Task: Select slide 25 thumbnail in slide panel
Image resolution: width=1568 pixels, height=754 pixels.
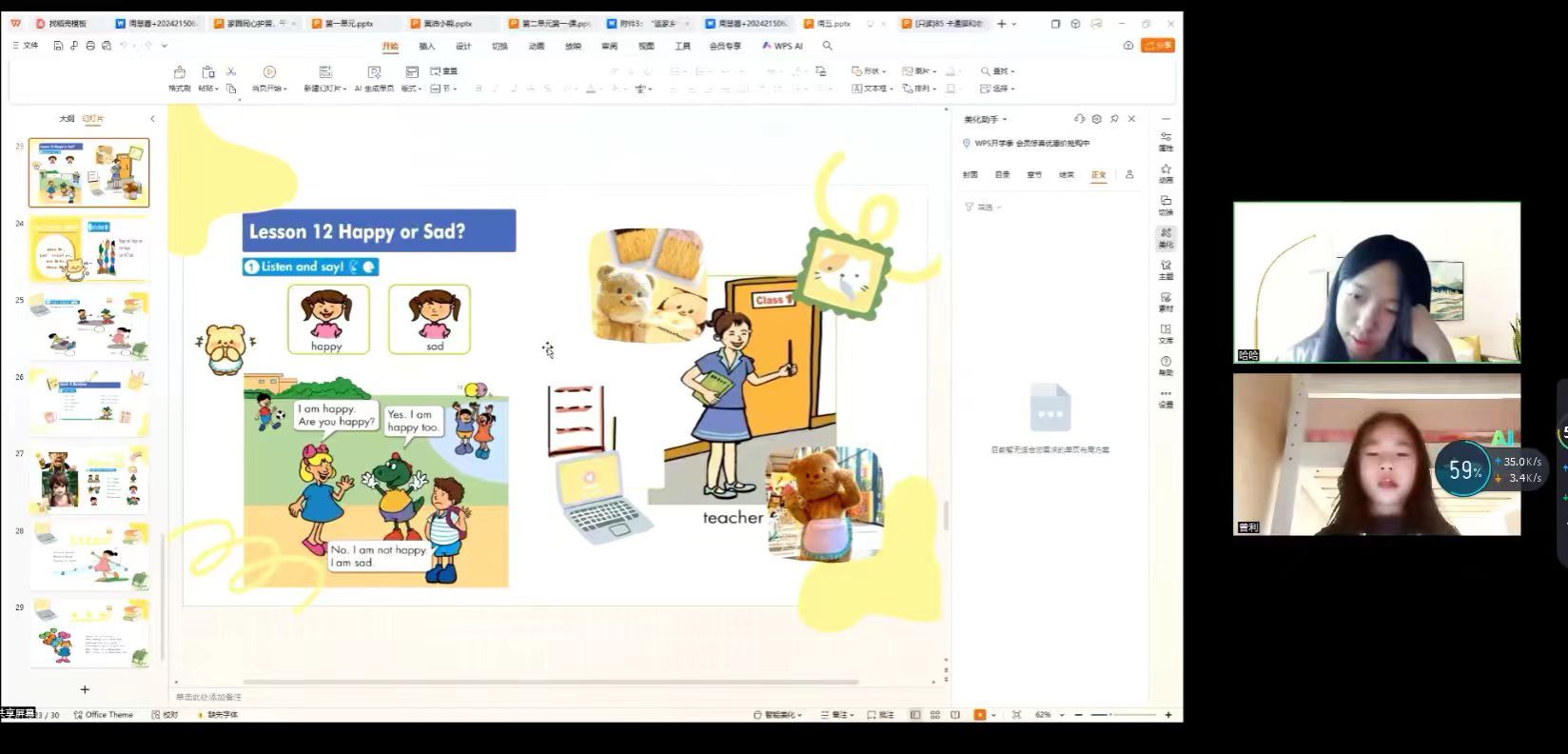Action: click(x=88, y=326)
